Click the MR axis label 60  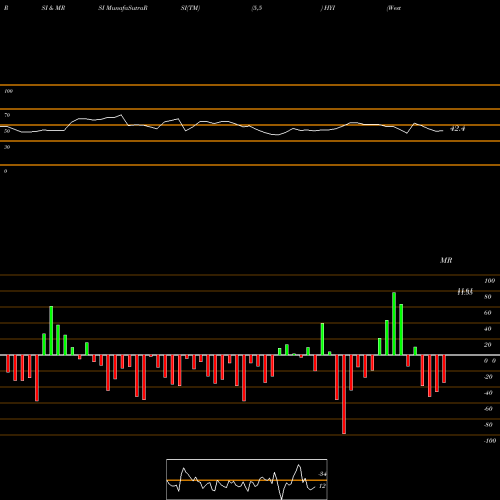488,313
